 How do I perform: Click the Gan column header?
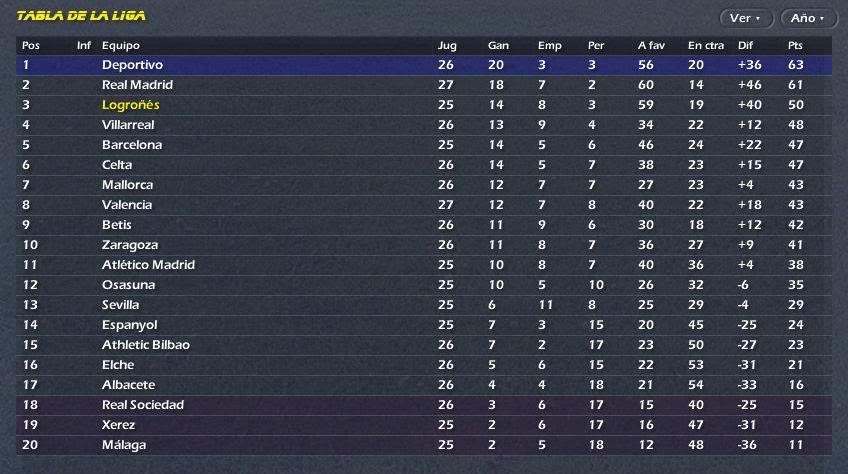pyautogui.click(x=498, y=45)
